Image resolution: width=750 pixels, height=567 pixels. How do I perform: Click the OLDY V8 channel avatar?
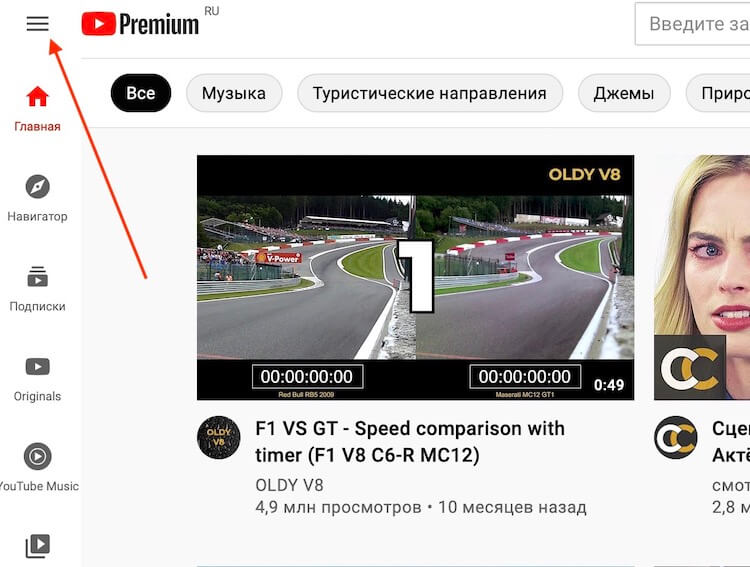219,437
